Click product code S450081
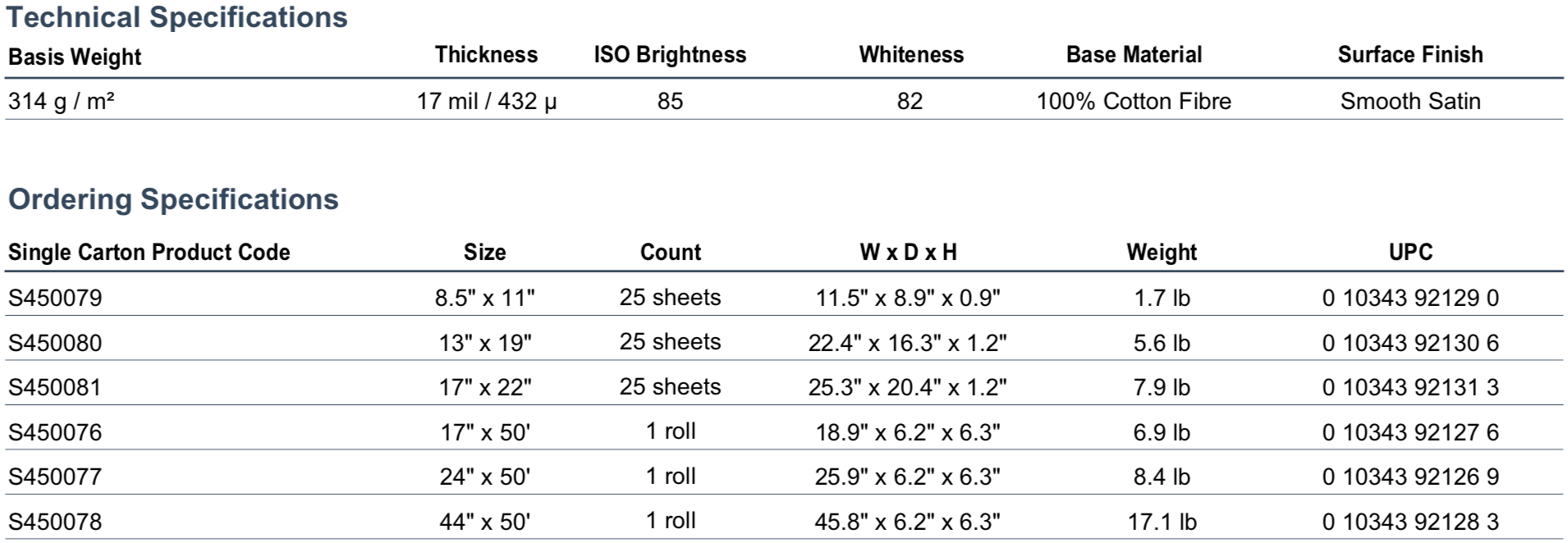 55,387
